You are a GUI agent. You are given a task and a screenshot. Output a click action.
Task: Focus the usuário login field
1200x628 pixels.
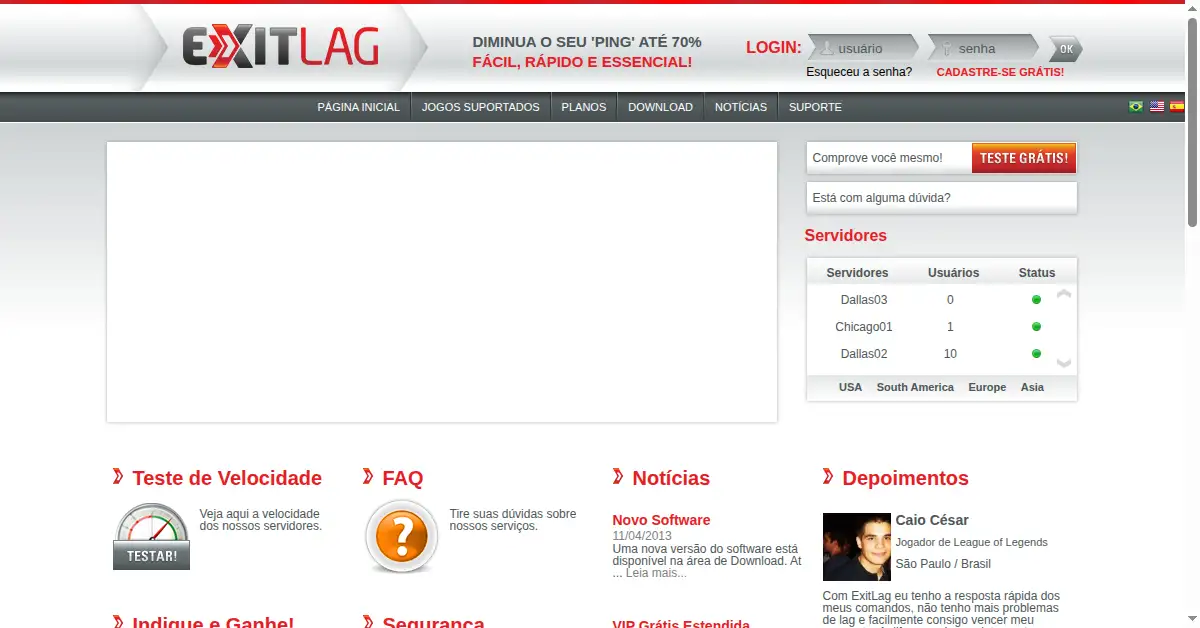click(863, 48)
